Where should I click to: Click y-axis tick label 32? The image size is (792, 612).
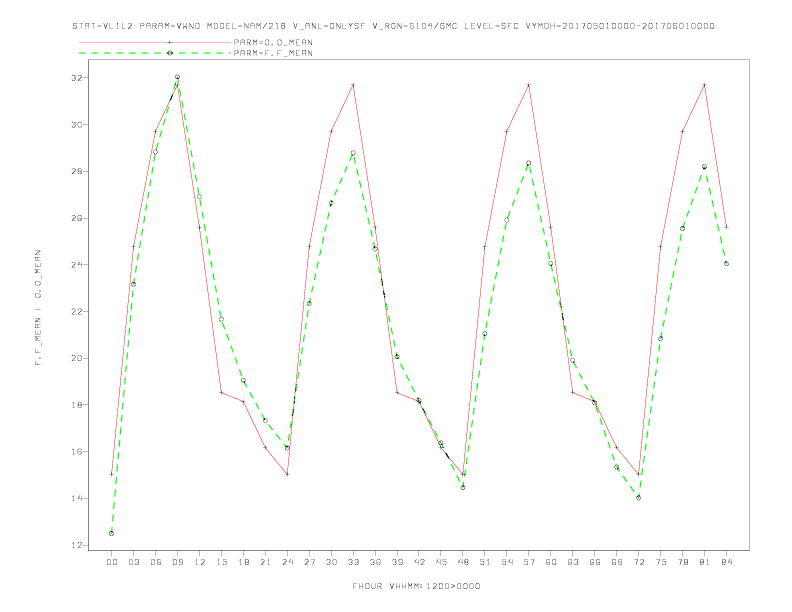click(77, 78)
